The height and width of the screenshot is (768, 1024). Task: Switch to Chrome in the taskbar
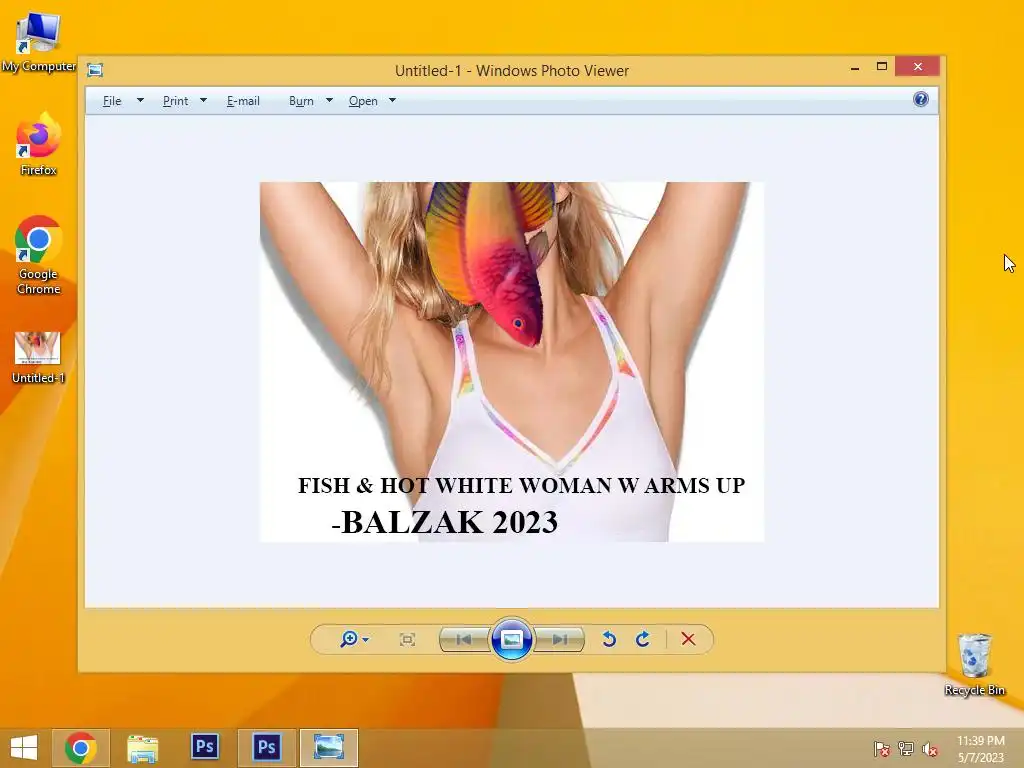80,748
